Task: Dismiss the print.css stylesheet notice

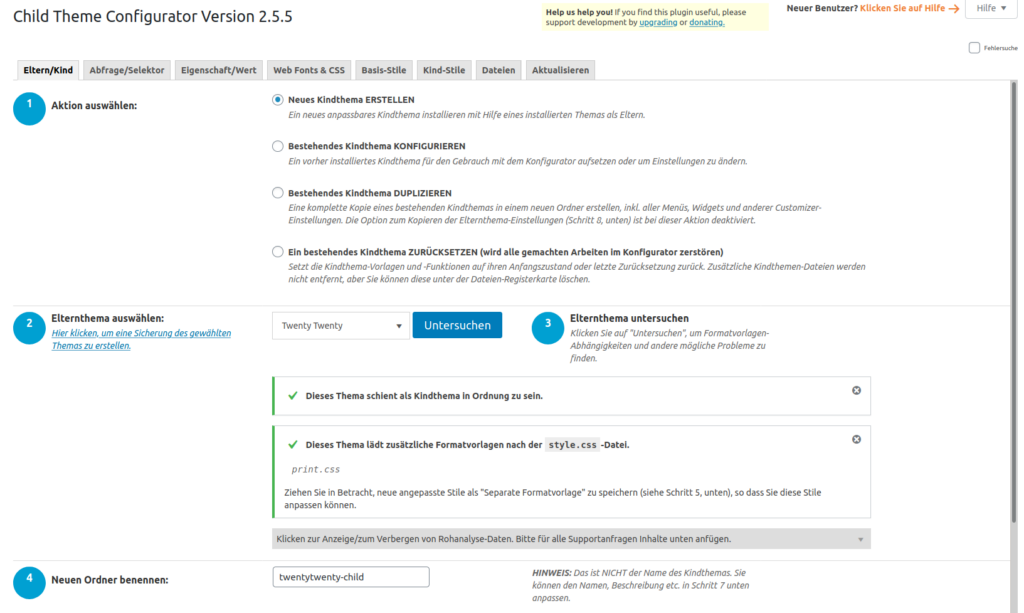Action: click(x=856, y=439)
